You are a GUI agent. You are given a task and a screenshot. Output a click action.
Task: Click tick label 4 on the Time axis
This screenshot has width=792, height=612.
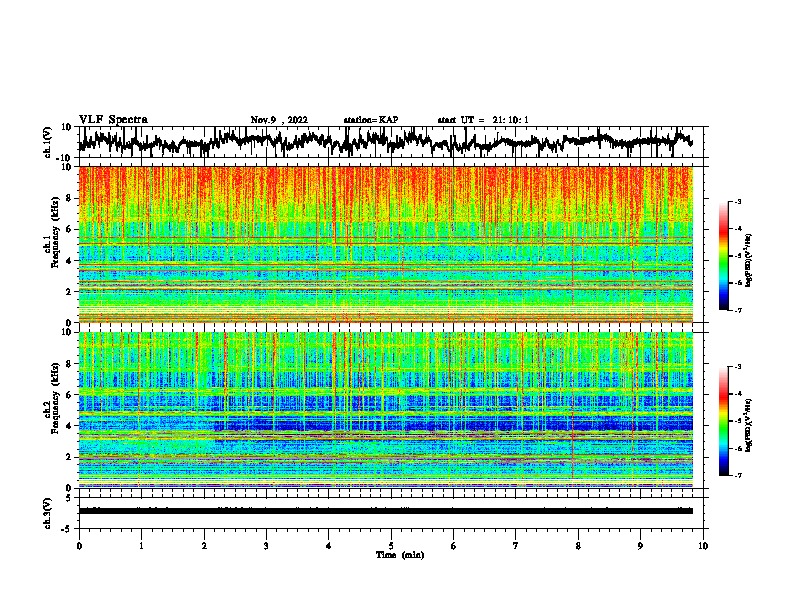329,546
